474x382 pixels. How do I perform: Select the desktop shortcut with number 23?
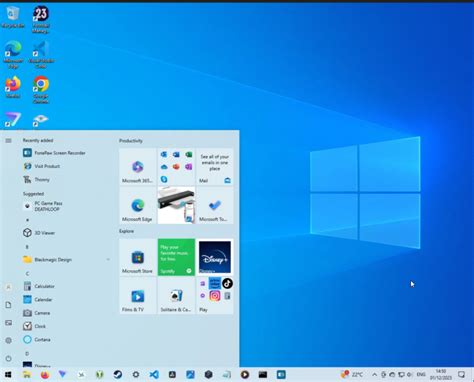coord(41,19)
